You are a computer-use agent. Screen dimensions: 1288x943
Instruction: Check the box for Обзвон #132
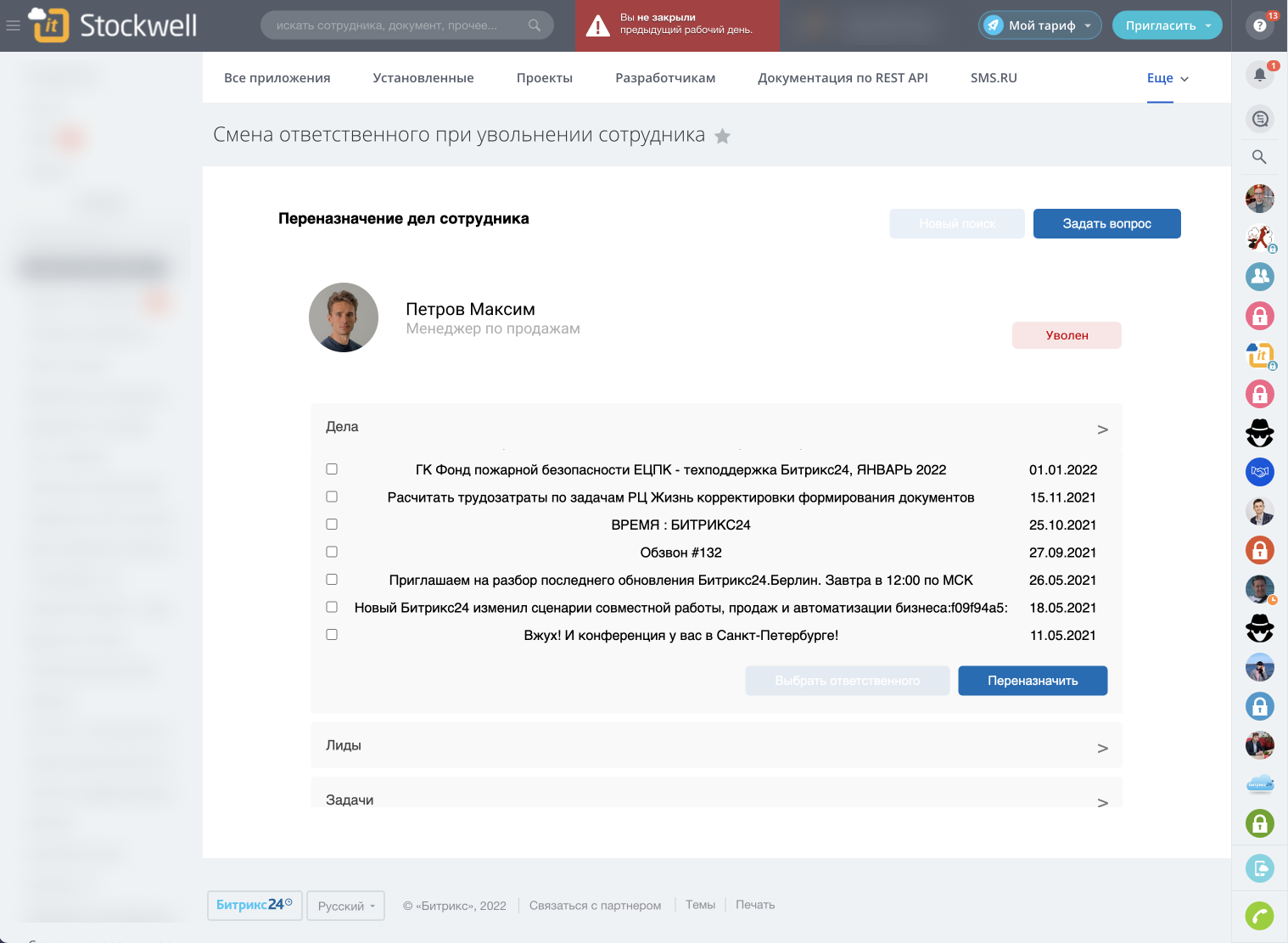(x=332, y=552)
